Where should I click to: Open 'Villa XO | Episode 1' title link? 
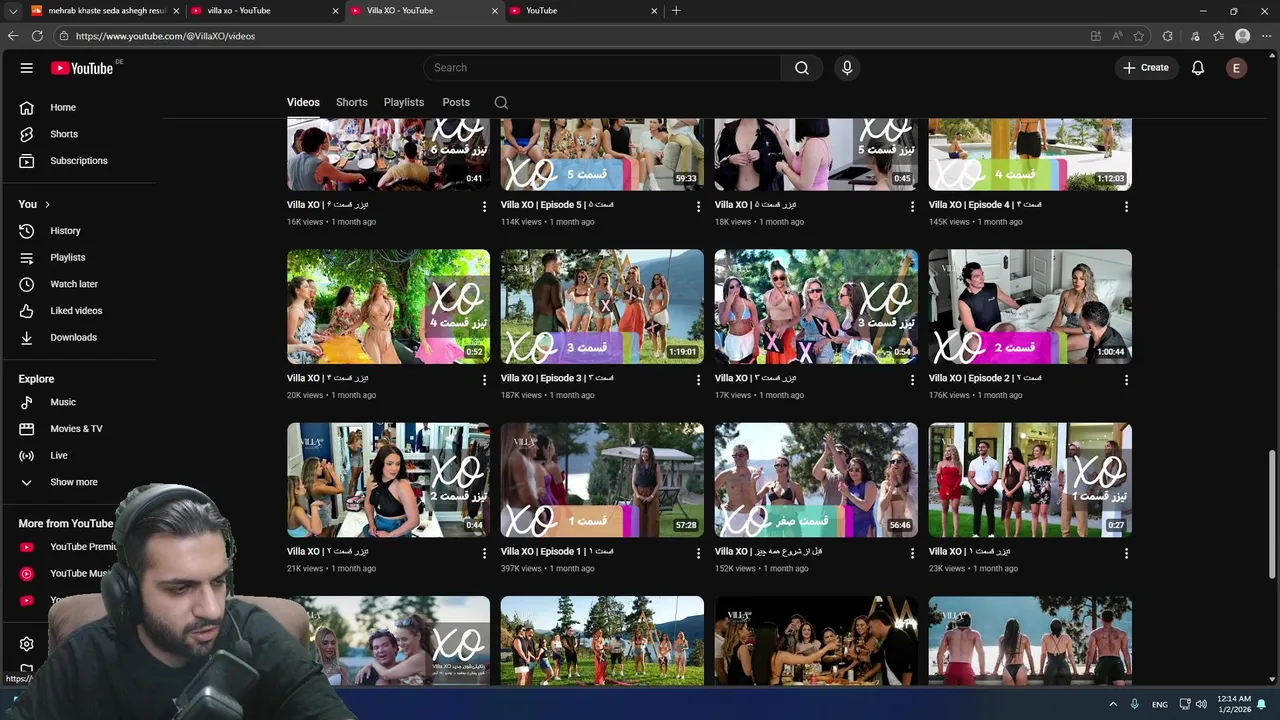pos(557,551)
